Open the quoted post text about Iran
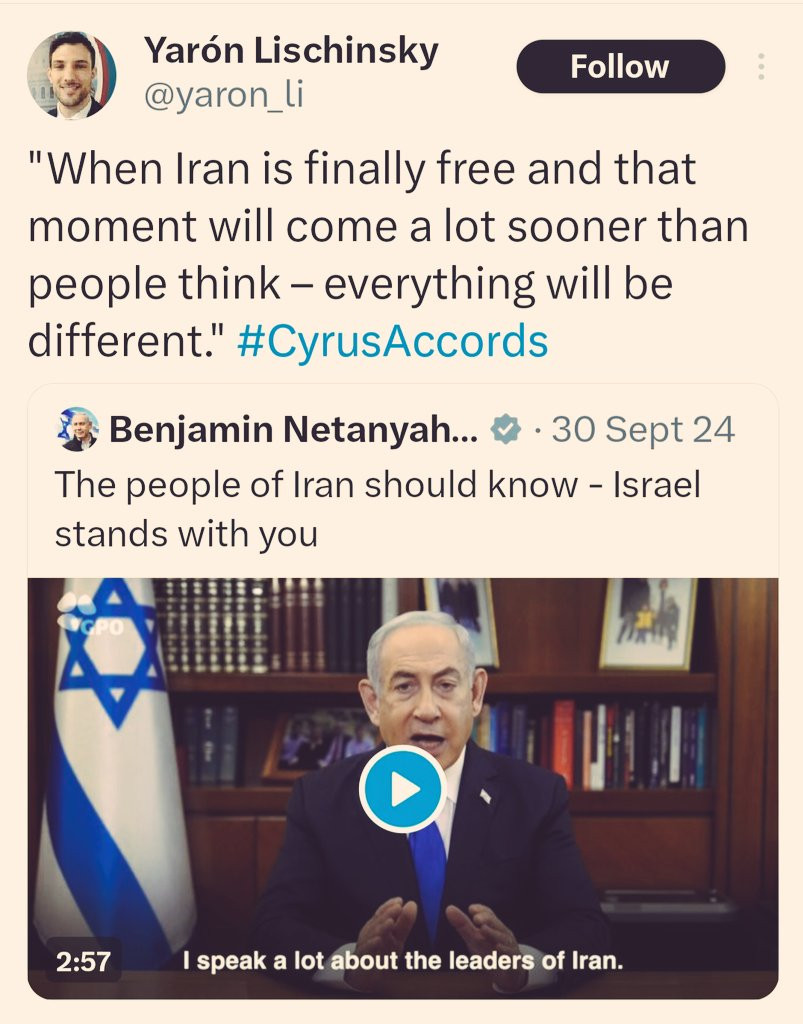This screenshot has height=1024, width=803. click(x=377, y=509)
